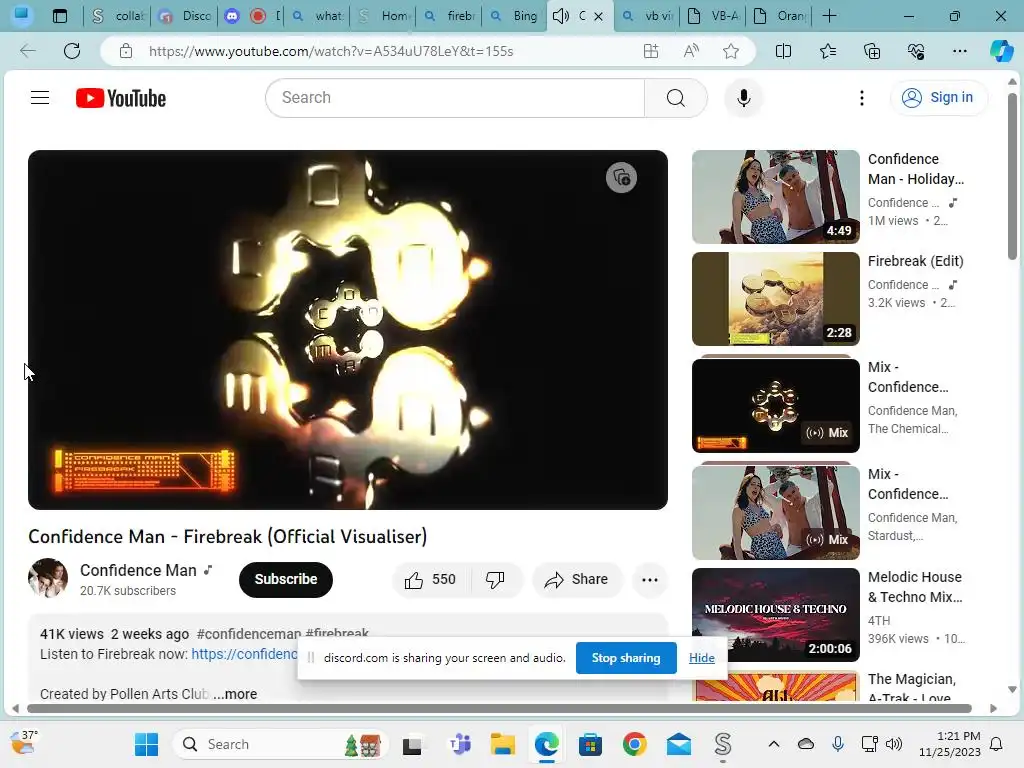Click the miniplayer overlay icon on the video
Screen dimensions: 1024x768
pyautogui.click(x=621, y=178)
